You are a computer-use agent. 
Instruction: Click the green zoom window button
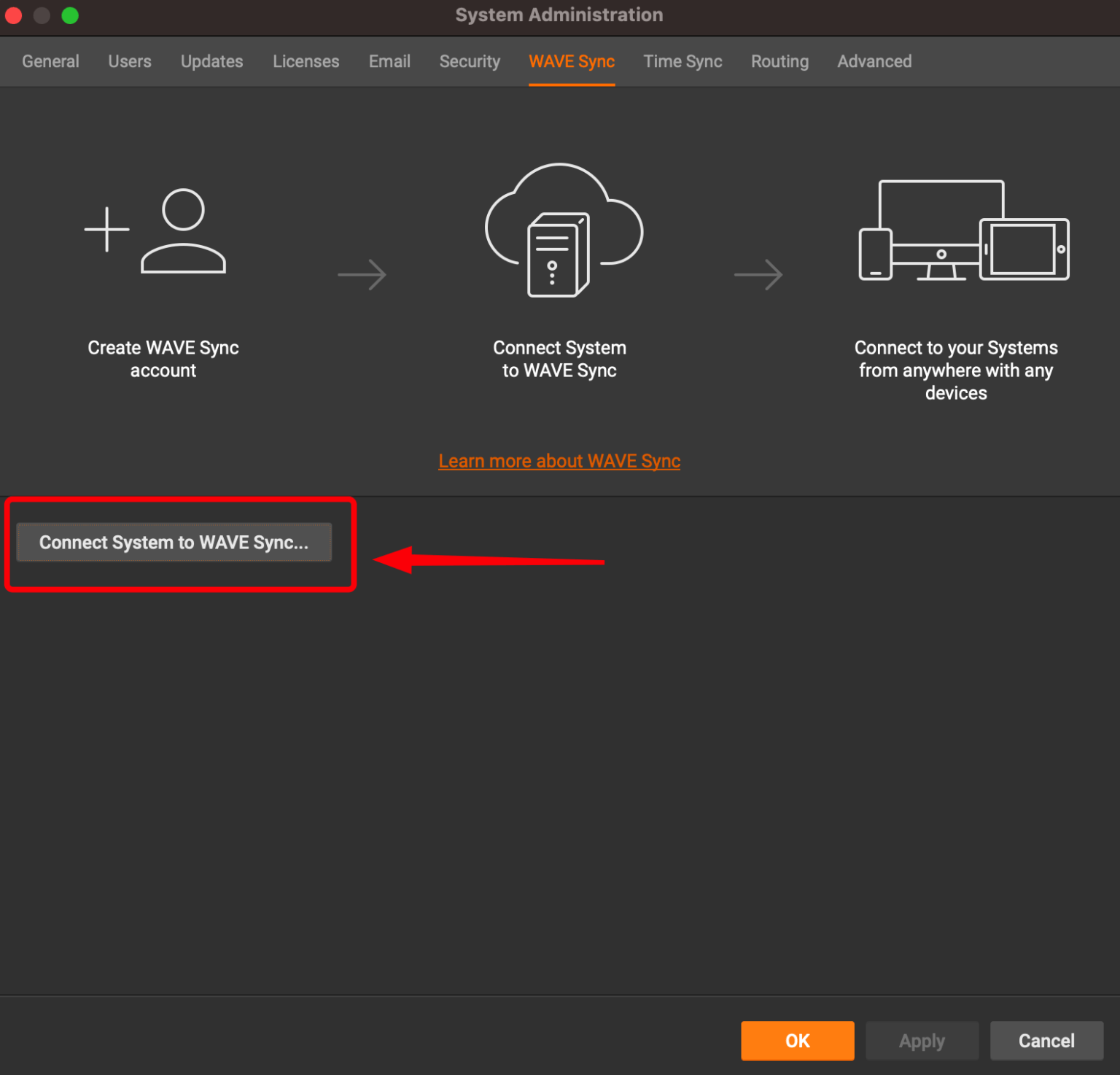[70, 15]
